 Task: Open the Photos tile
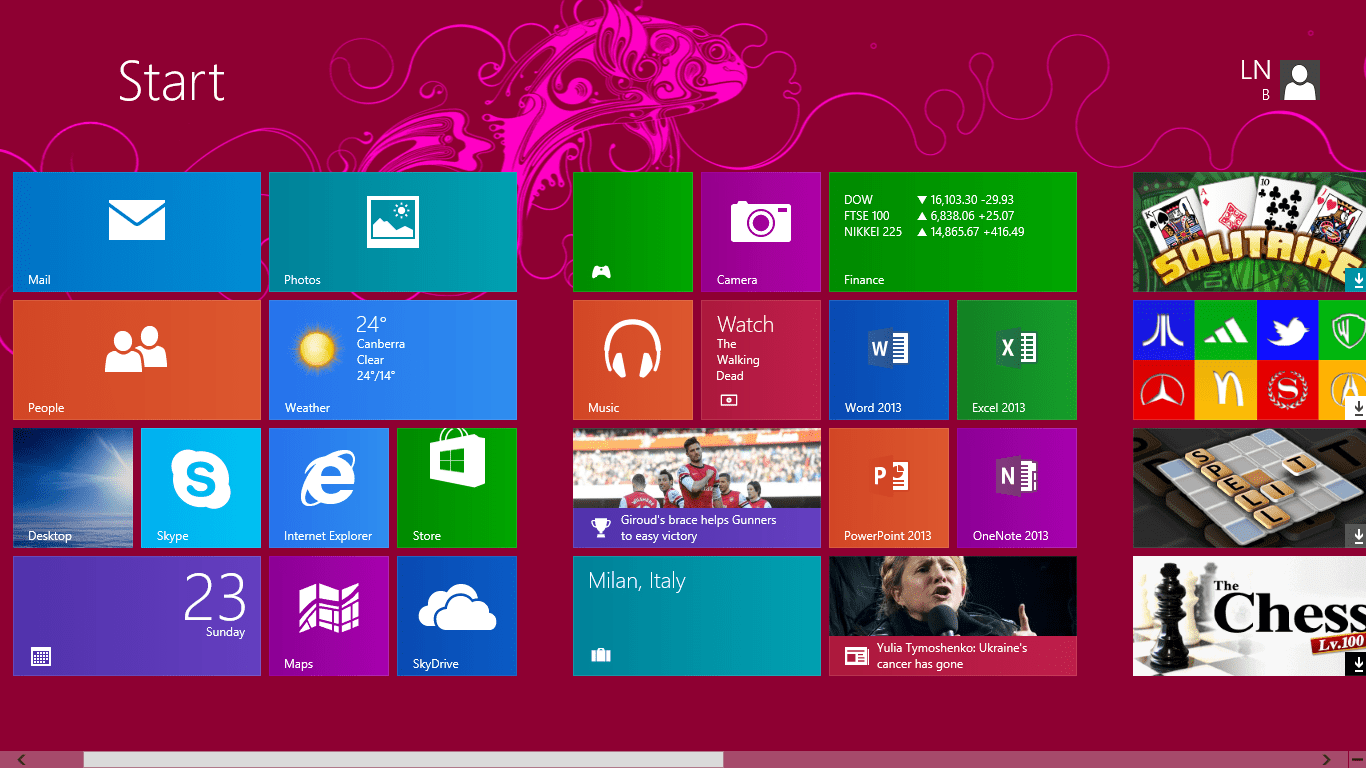coord(393,232)
